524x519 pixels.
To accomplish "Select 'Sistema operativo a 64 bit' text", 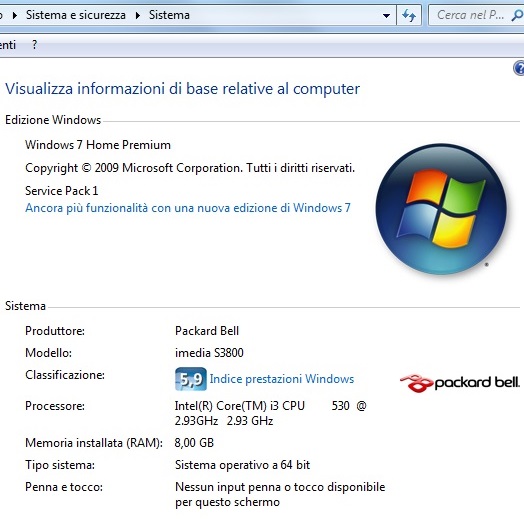I will point(243,465).
